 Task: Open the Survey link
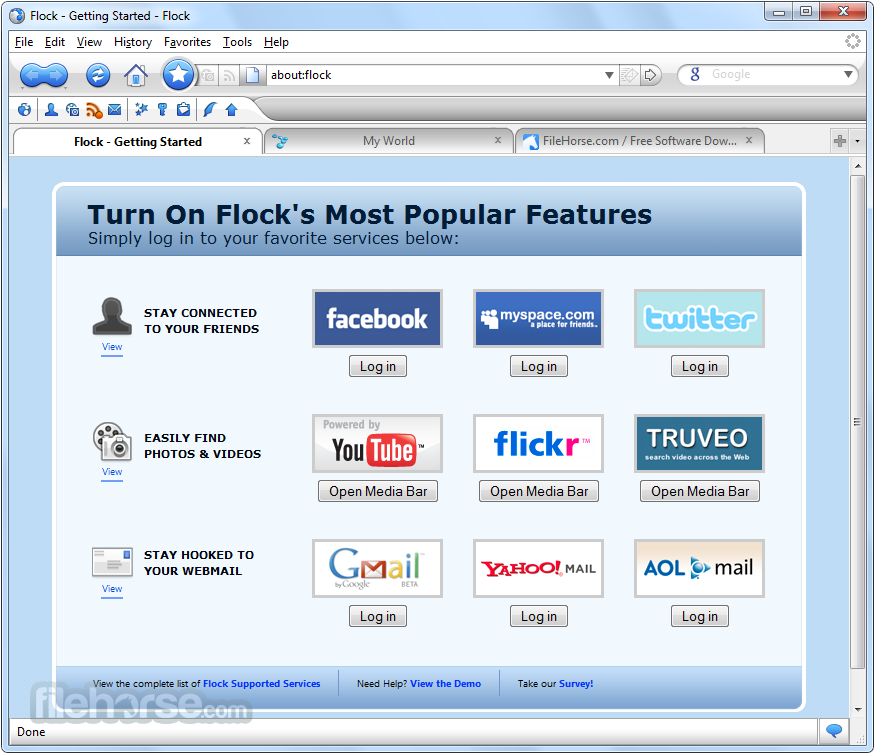click(576, 684)
